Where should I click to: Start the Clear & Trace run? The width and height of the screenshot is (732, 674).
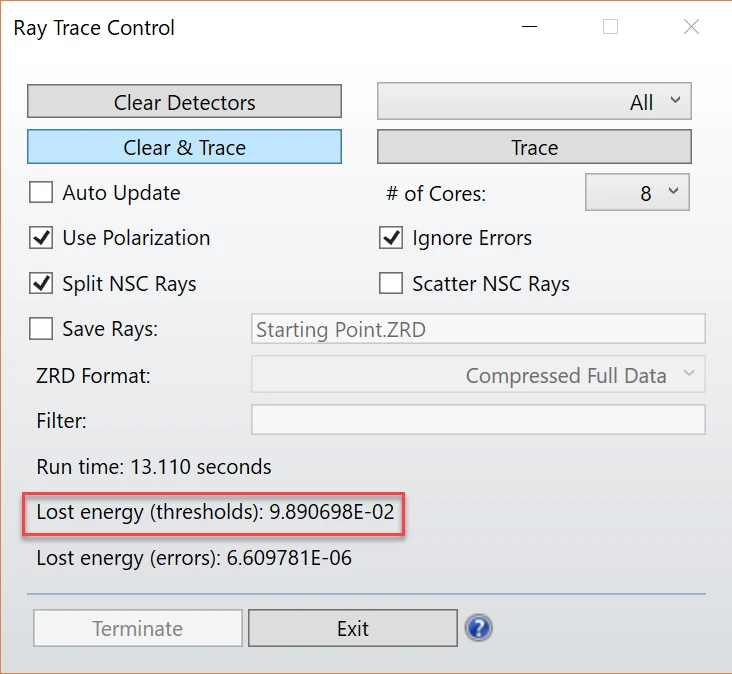click(184, 147)
